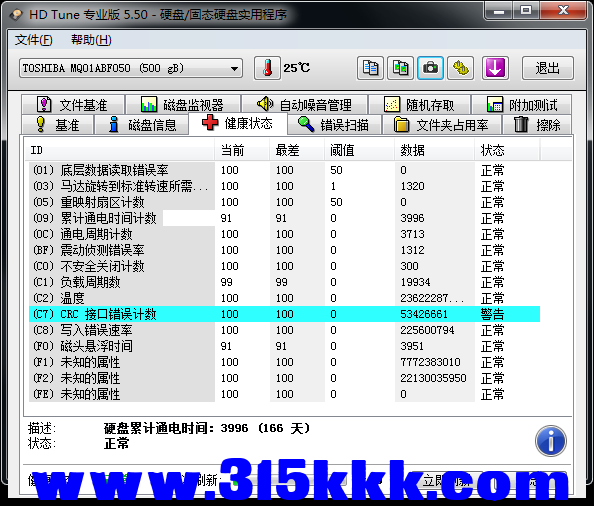Select row (C0) 不安全关闭计数

(x=284, y=266)
